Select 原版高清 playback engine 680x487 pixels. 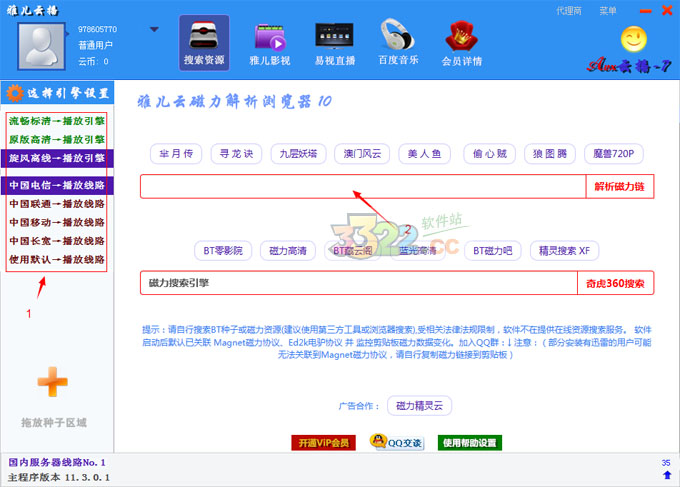[57, 140]
